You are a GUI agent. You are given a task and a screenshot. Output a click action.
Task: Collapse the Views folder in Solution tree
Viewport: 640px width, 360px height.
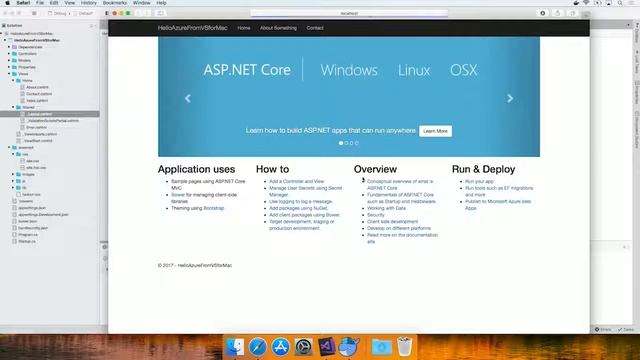9,74
